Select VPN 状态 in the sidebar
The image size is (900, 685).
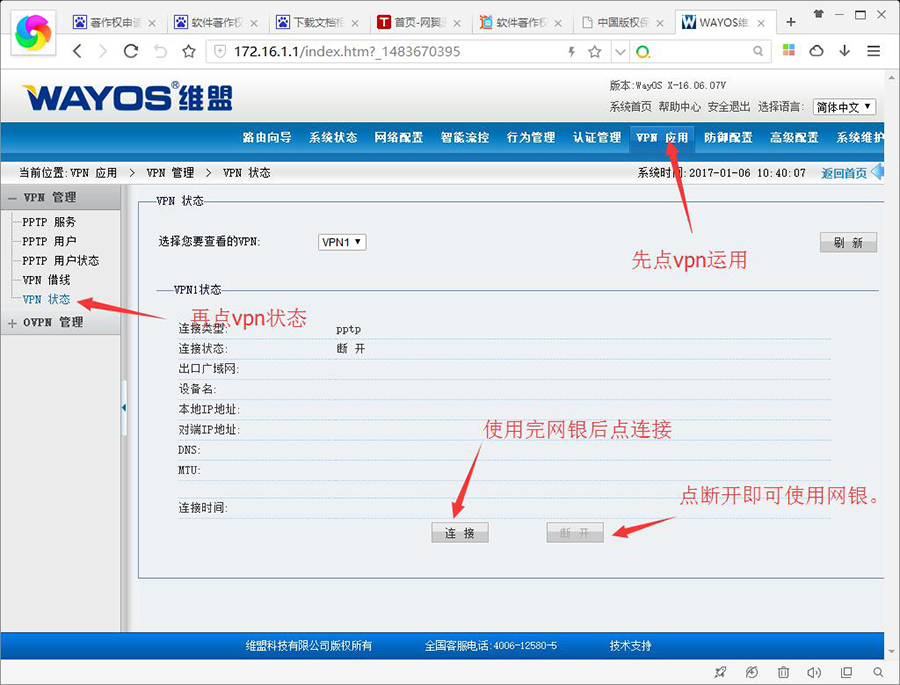point(46,300)
